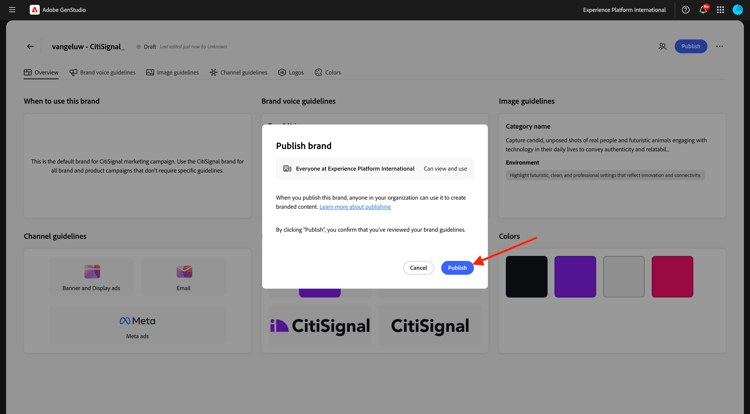The image size is (750, 414).
Task: Confirm Publish in the dialog
Action: (457, 268)
